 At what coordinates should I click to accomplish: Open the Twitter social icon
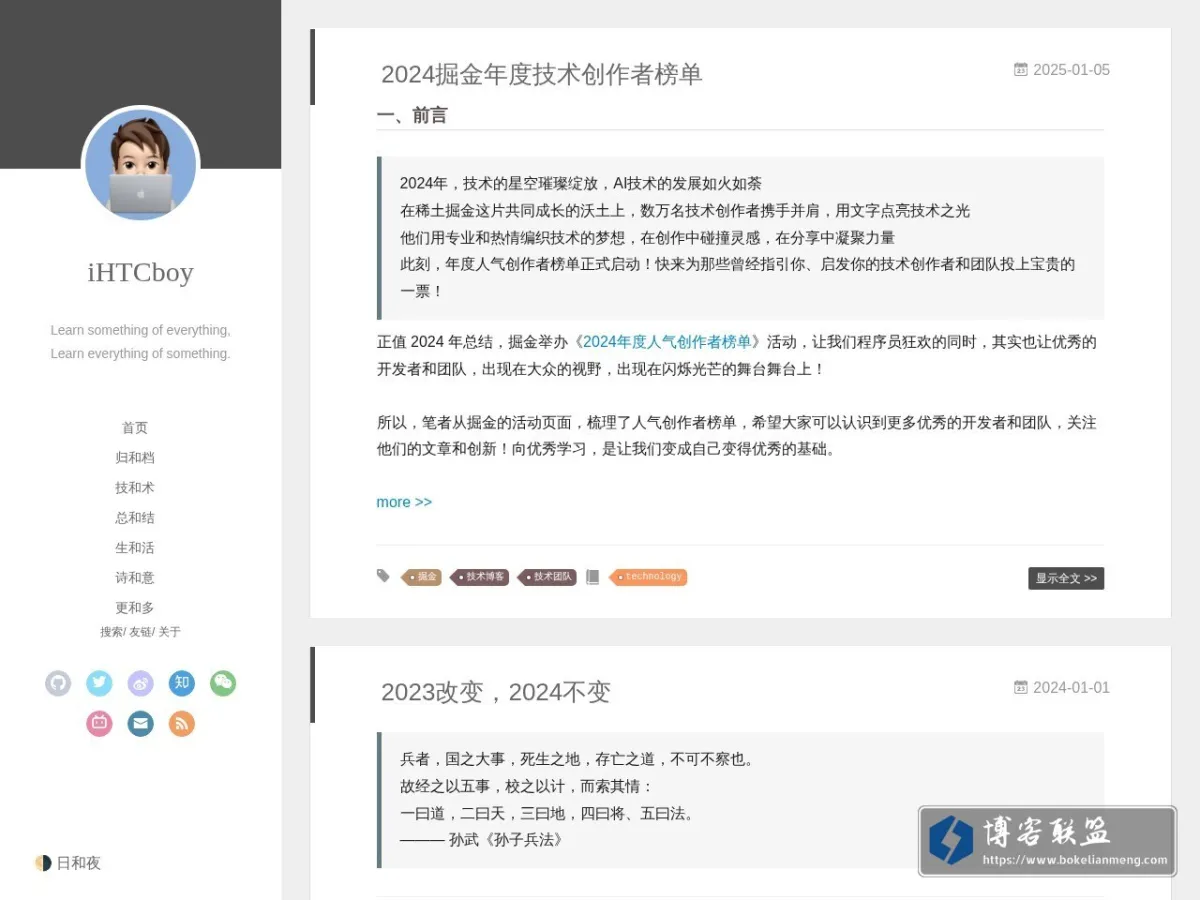click(x=99, y=683)
